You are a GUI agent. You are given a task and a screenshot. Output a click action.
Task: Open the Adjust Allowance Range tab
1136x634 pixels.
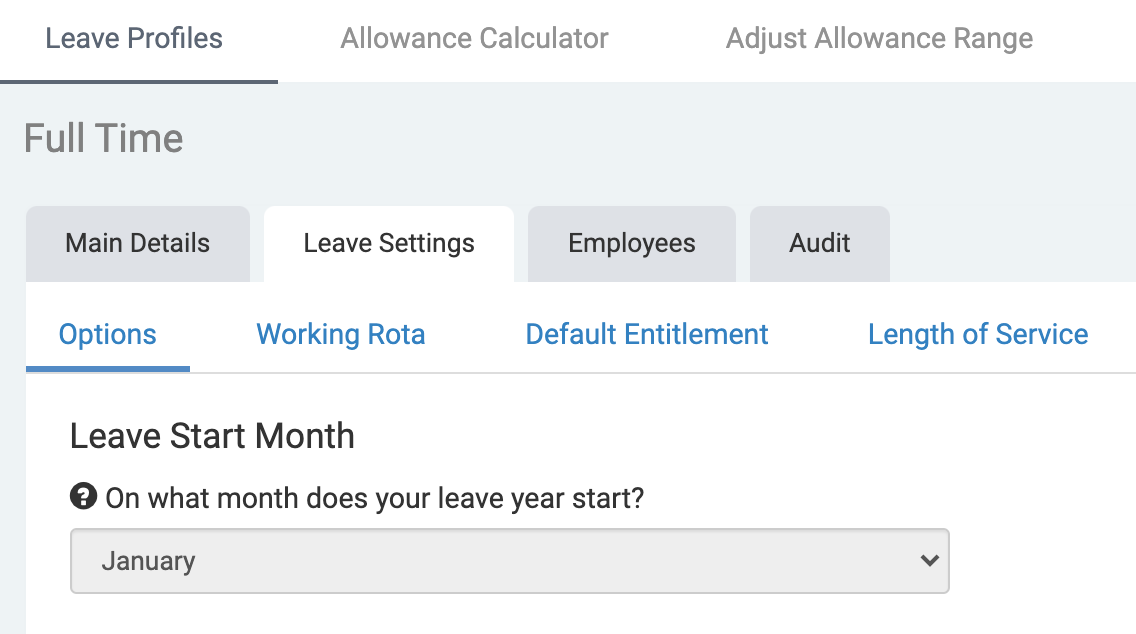pyautogui.click(x=879, y=38)
